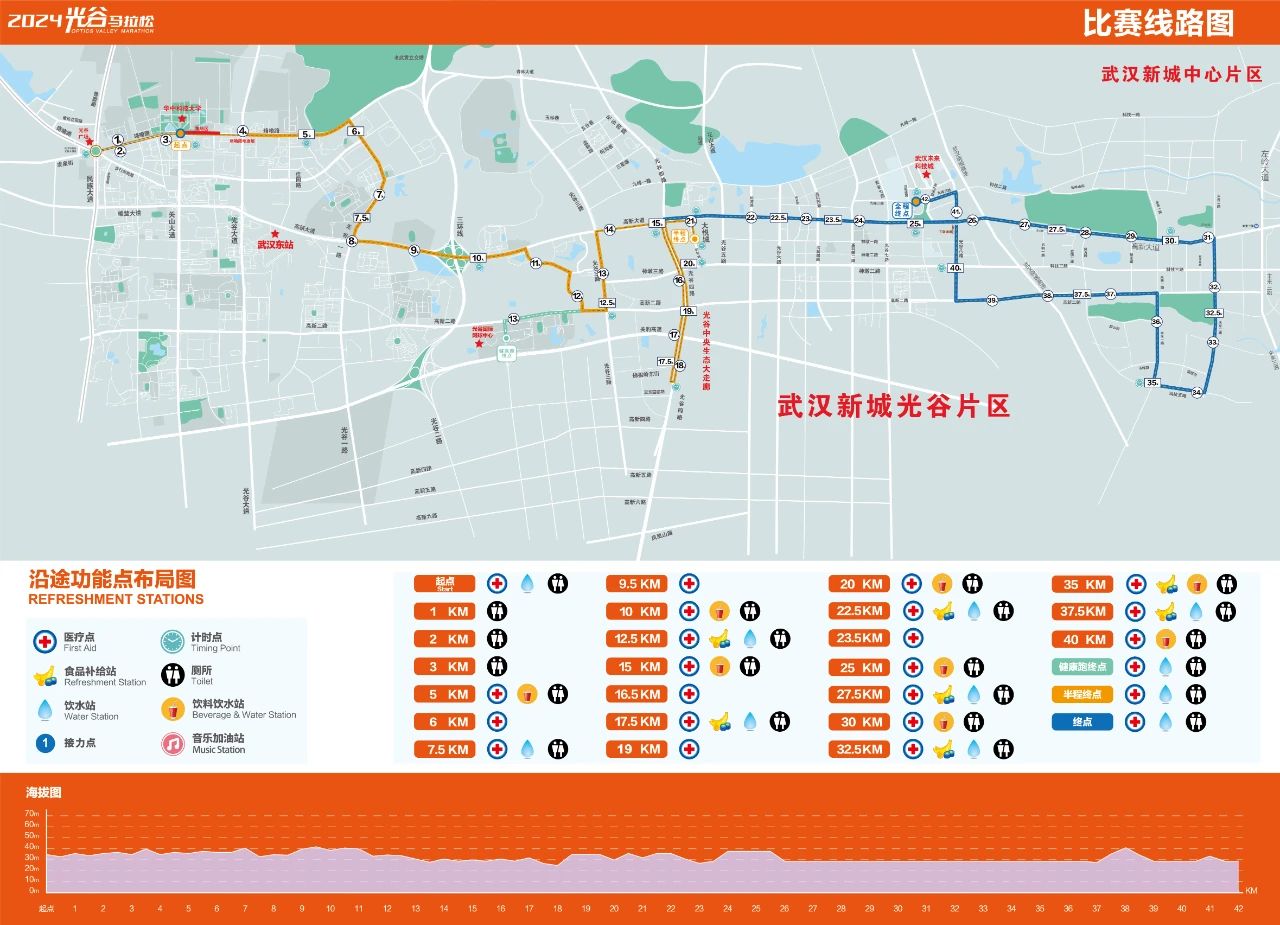Click kilometer marker 11 on the orange route
The width and height of the screenshot is (1280, 925).
tap(536, 263)
